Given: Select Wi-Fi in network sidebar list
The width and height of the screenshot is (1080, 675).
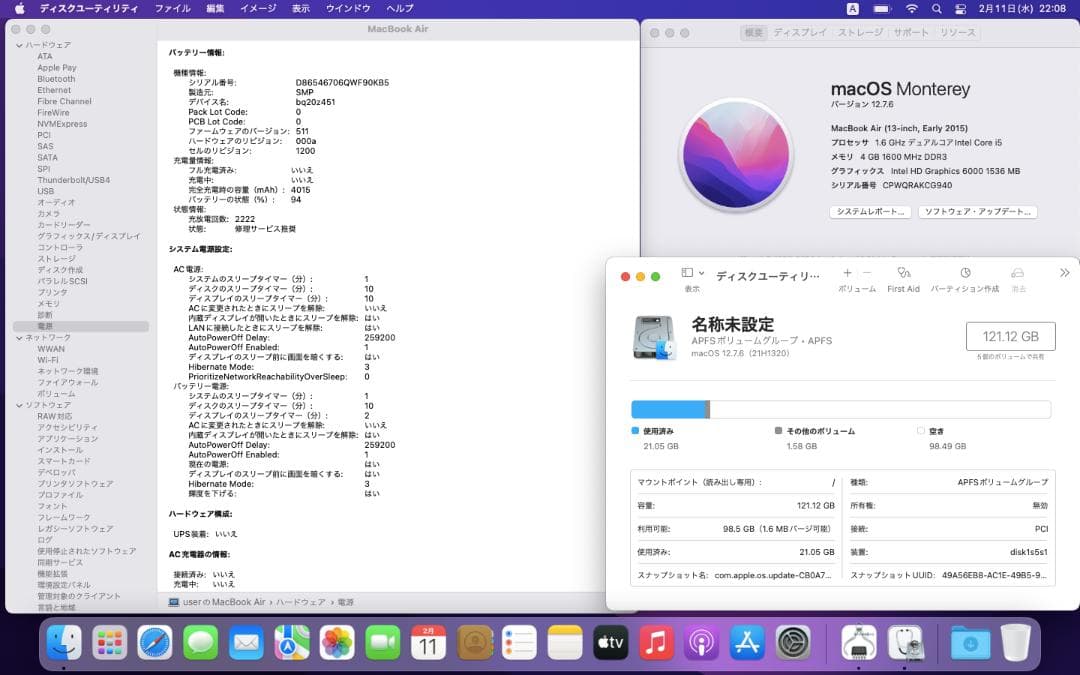Looking at the screenshot, I should pos(48,360).
